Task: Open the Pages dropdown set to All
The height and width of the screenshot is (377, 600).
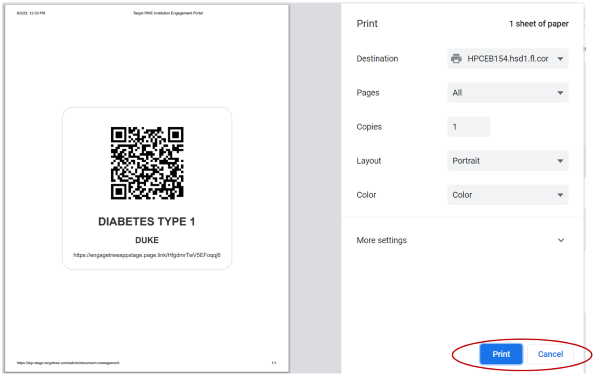Action: point(507,93)
